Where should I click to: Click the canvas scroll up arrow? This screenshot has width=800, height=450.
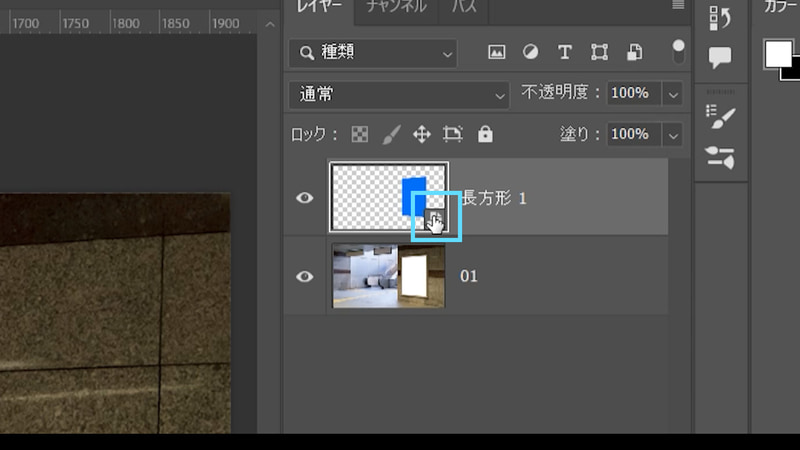(x=270, y=24)
